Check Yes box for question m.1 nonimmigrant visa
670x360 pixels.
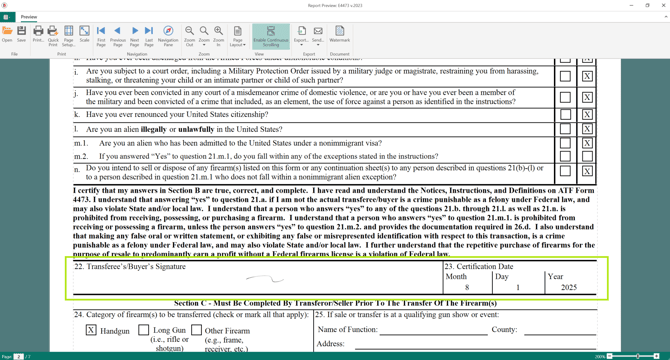(x=565, y=143)
